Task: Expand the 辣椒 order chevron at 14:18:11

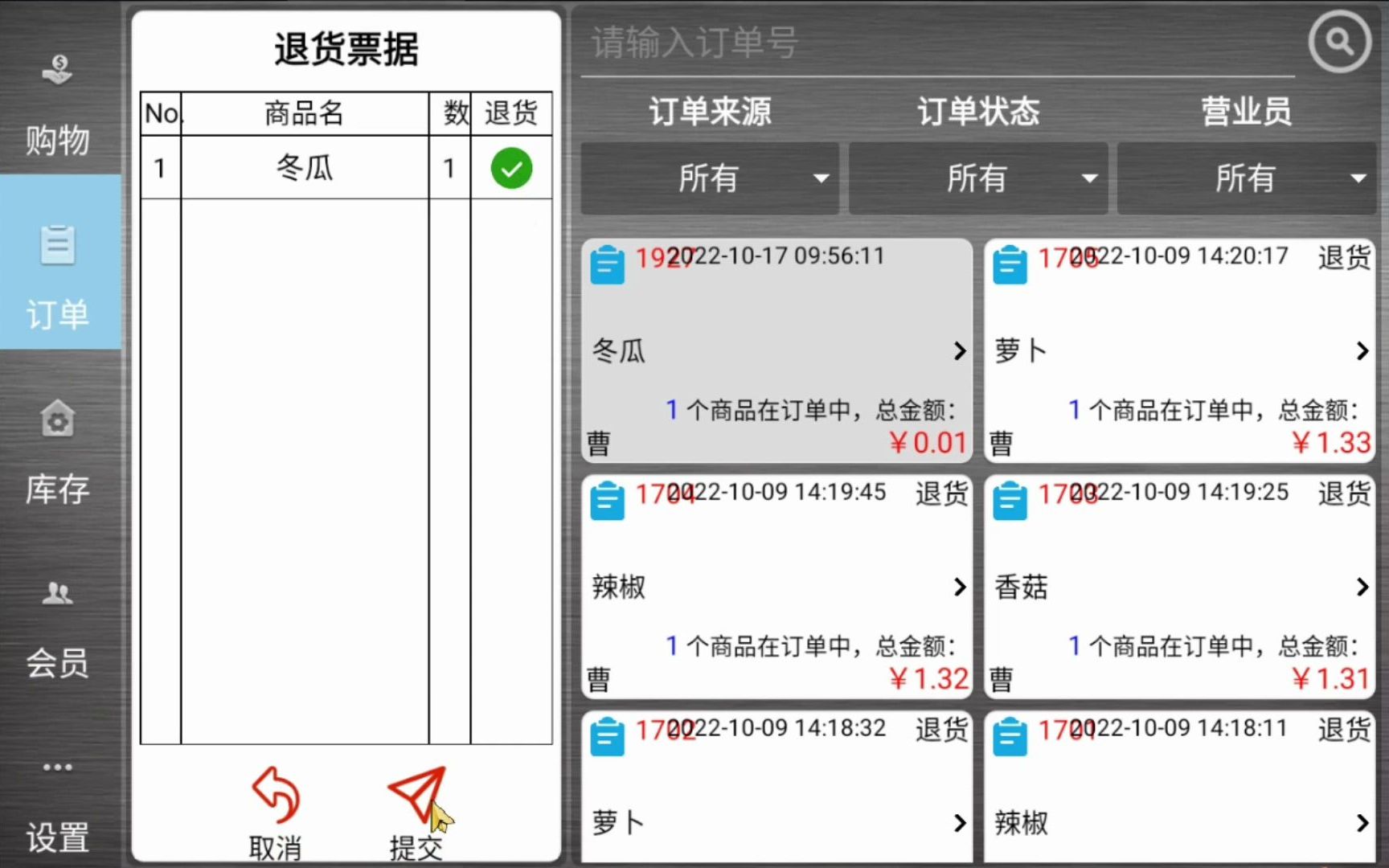Action: pyautogui.click(x=1362, y=823)
